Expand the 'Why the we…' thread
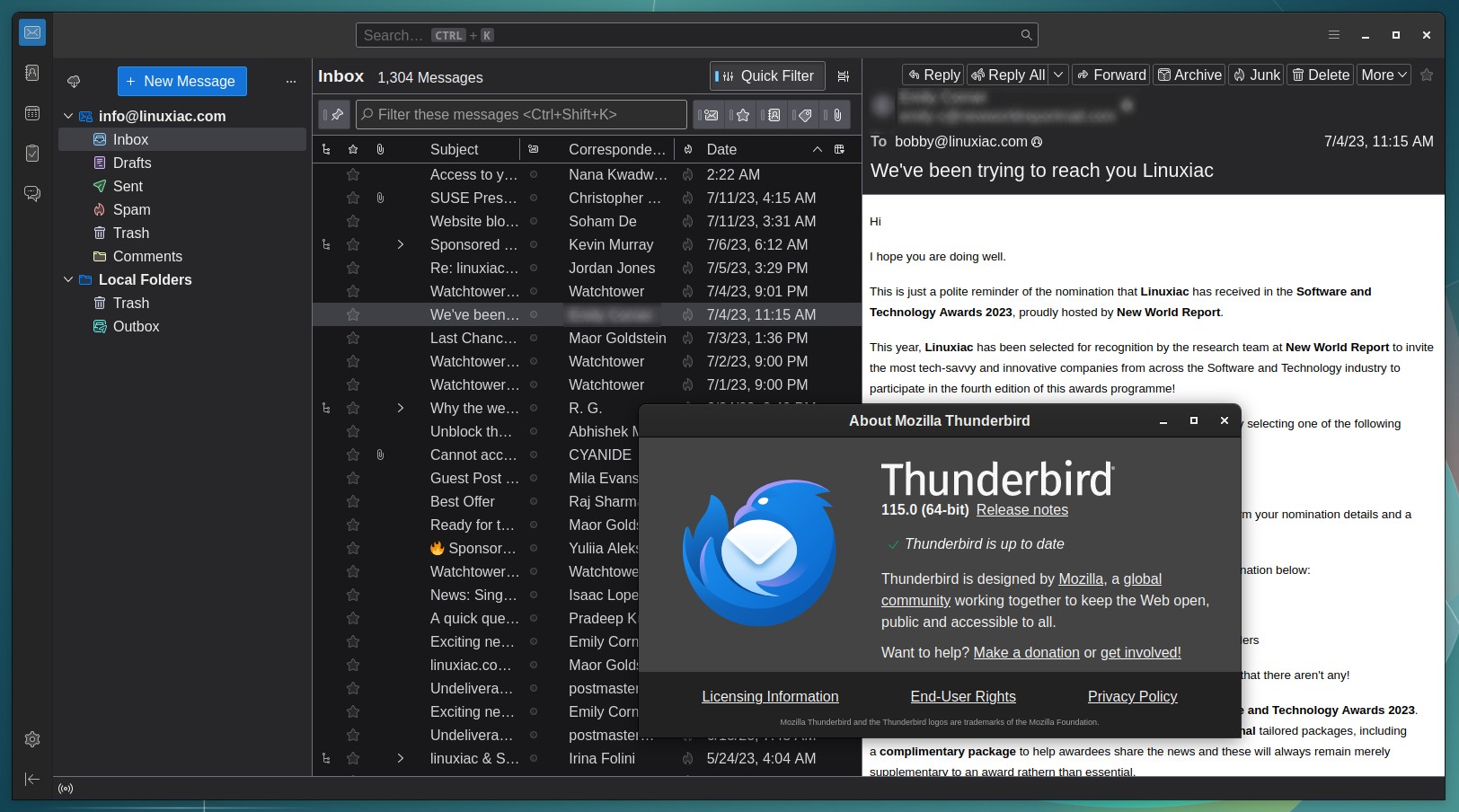 pos(401,408)
